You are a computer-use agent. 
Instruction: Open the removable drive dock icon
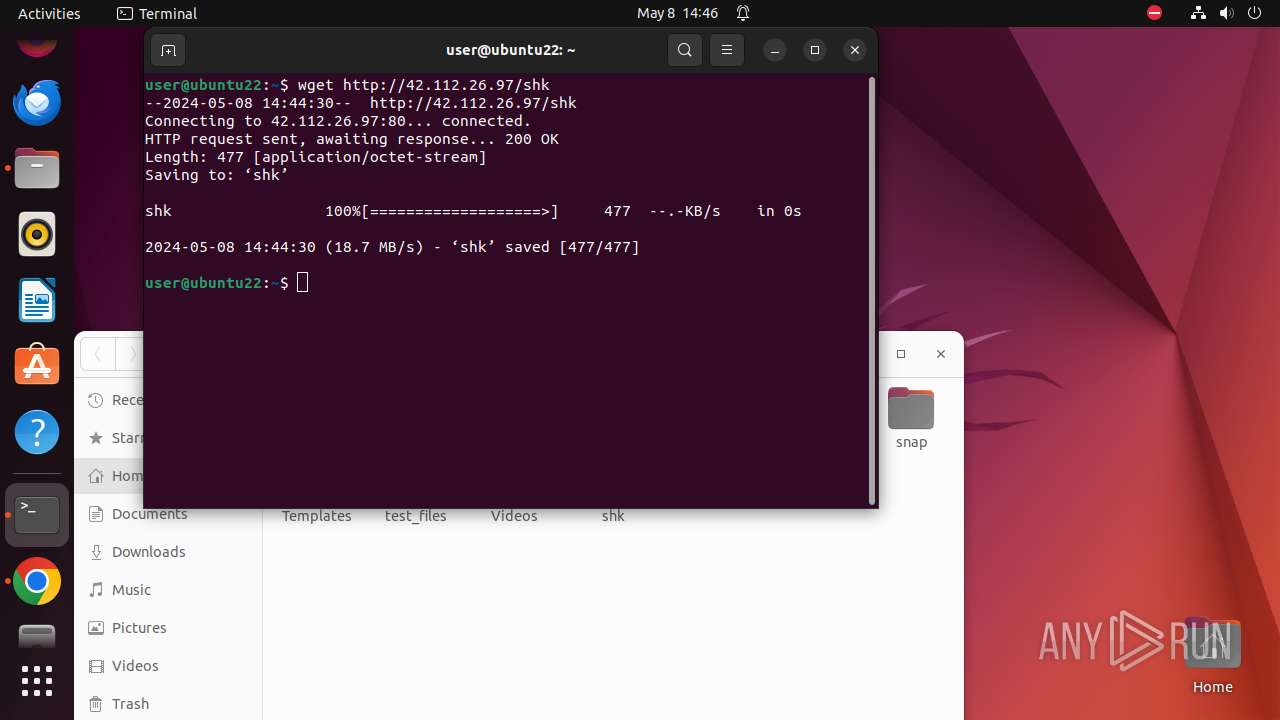click(x=37, y=636)
